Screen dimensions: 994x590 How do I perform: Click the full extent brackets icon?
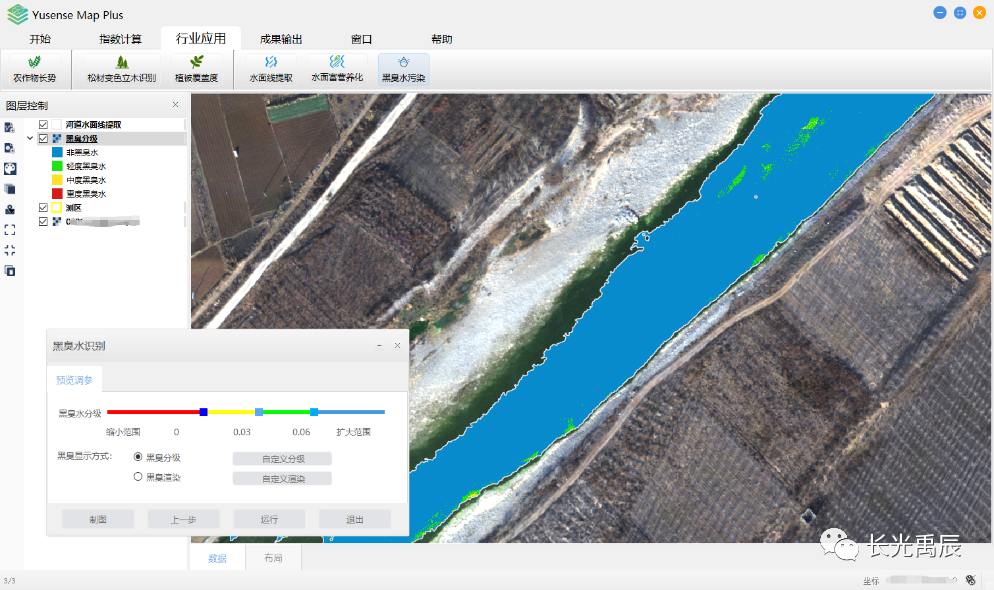pyautogui.click(x=10, y=229)
